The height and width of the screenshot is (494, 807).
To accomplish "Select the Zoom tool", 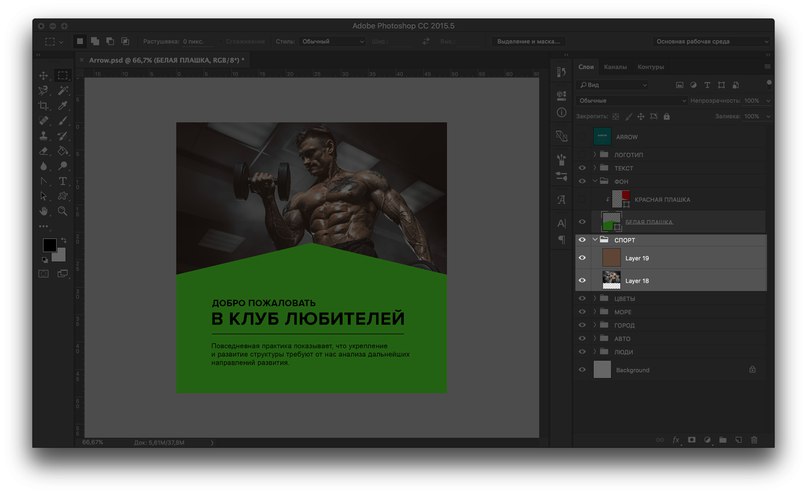I will coord(63,211).
